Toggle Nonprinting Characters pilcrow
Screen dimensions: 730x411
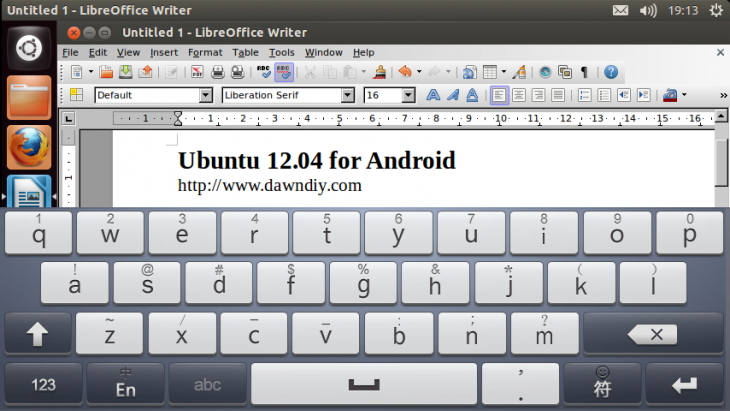pos(585,72)
